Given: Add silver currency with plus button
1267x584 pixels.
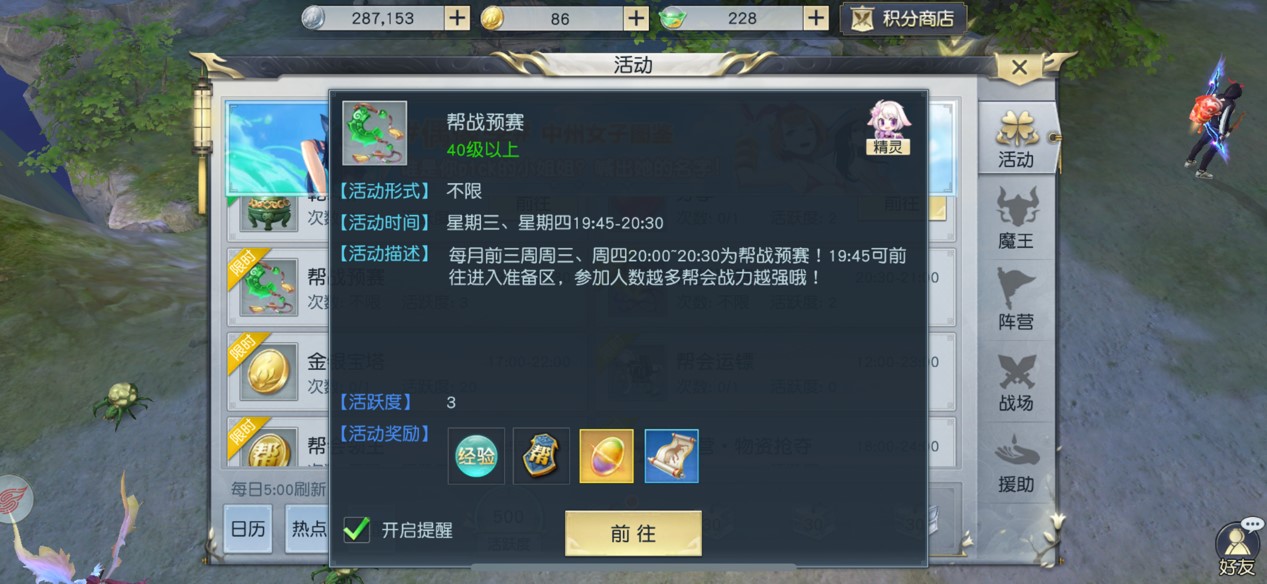Looking at the screenshot, I should pyautogui.click(x=456, y=18).
